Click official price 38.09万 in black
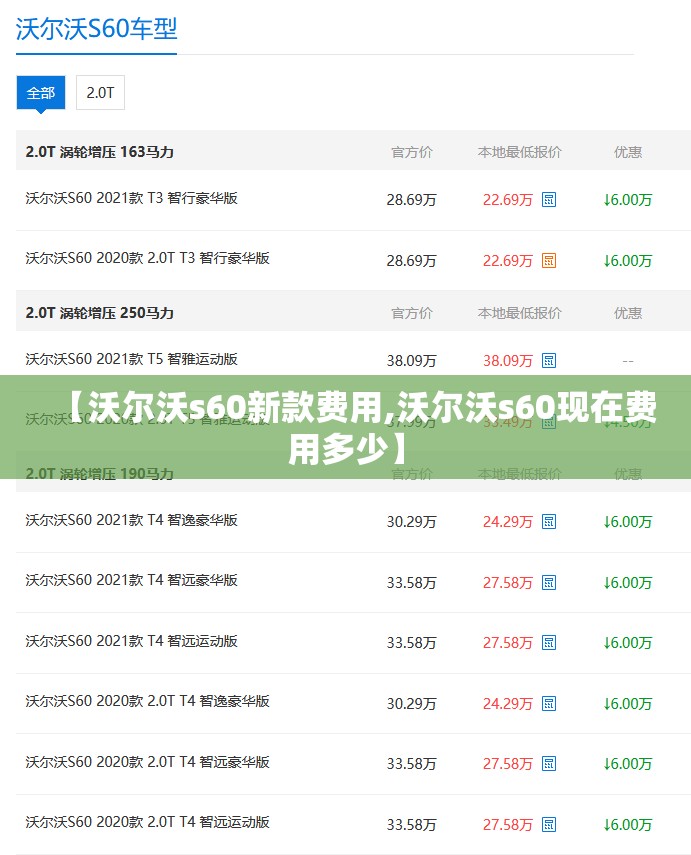Viewport: 691px width, 855px height. point(412,360)
